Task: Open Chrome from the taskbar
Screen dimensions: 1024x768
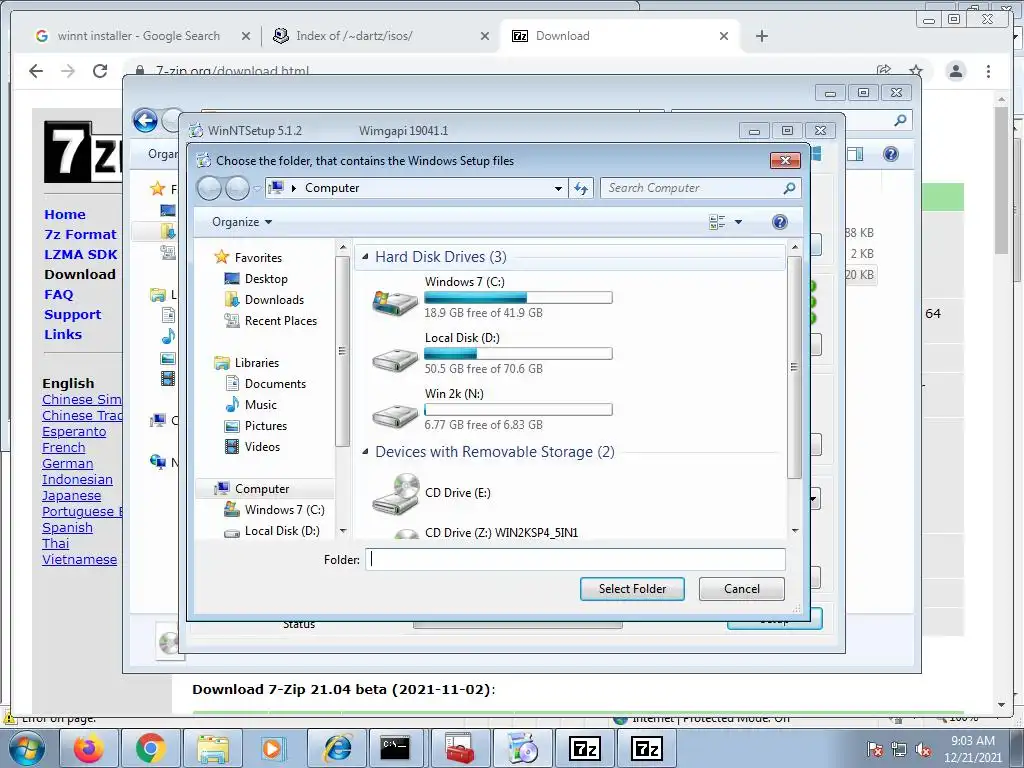Action: 150,748
